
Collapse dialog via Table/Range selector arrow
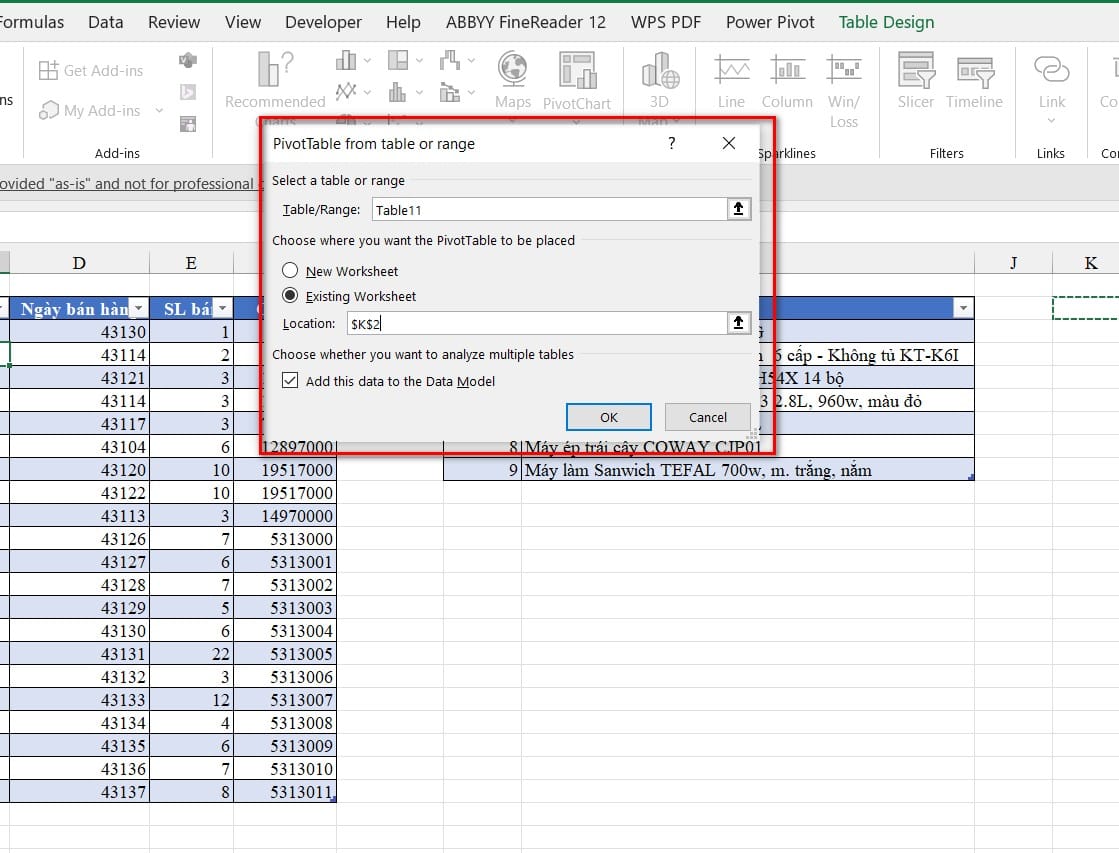(739, 208)
